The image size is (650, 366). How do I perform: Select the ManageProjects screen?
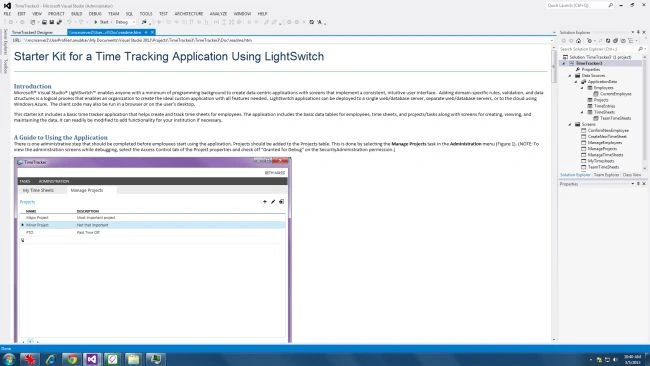[602, 149]
